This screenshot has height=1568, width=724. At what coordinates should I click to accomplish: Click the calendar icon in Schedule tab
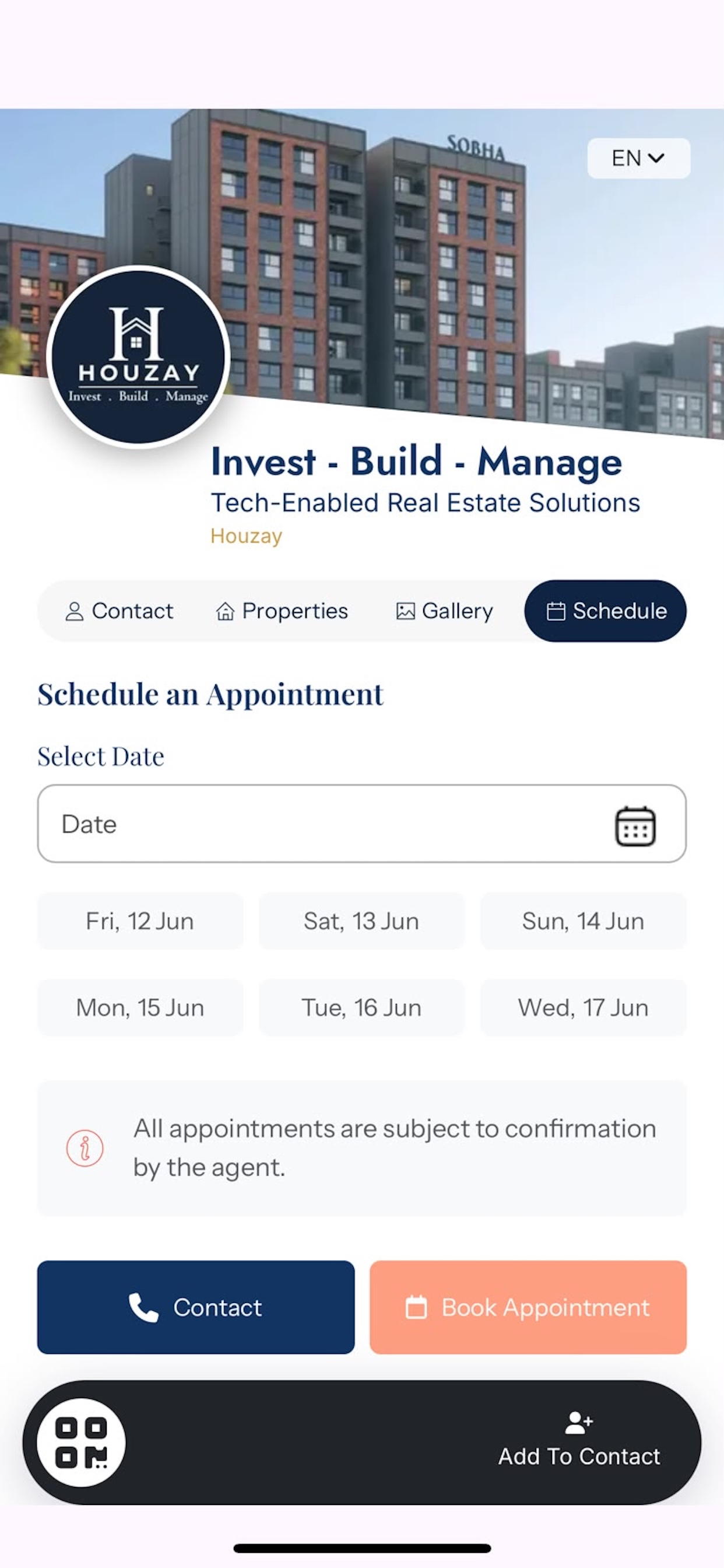pyautogui.click(x=556, y=611)
